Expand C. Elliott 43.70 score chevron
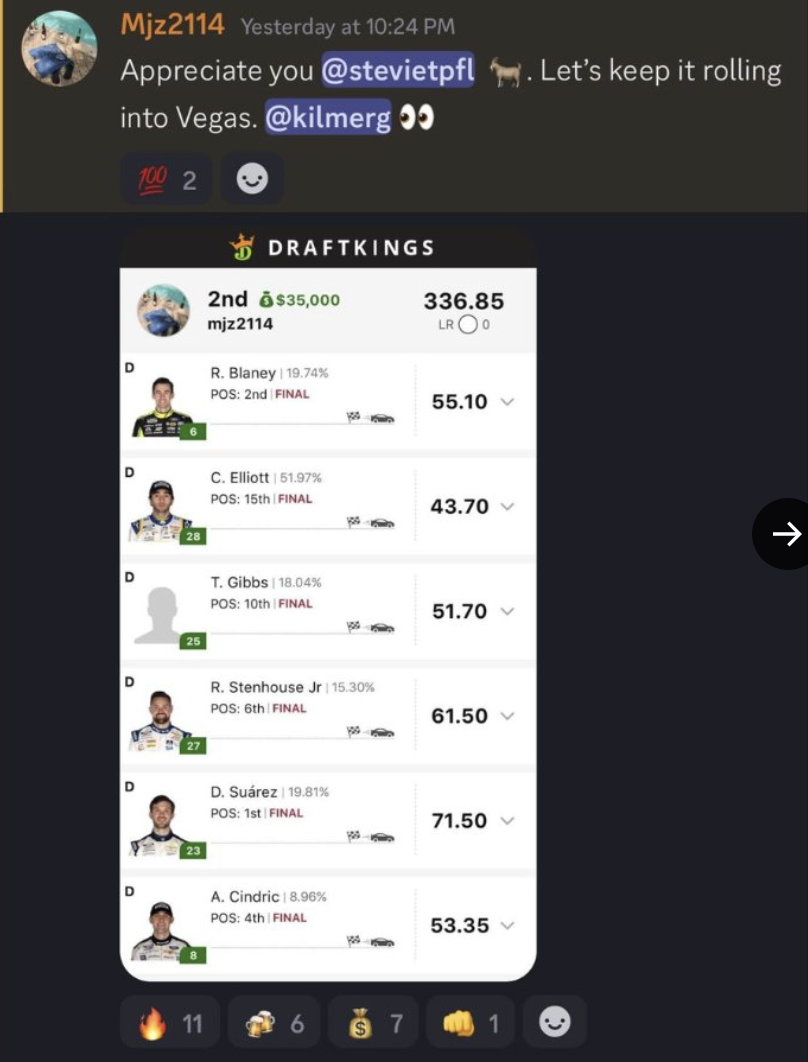Screen dimensions: 808x1062 tap(507, 507)
